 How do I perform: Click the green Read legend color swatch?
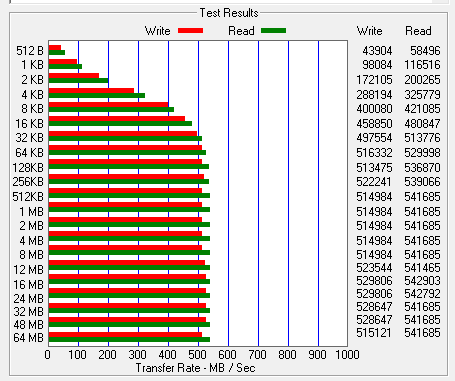coord(273,31)
